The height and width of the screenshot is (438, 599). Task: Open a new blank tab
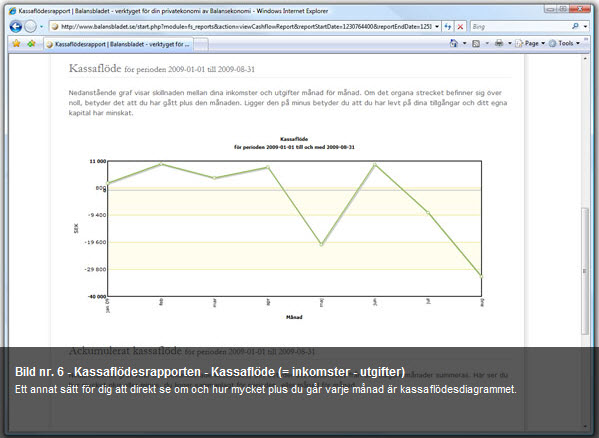pyautogui.click(x=201, y=45)
